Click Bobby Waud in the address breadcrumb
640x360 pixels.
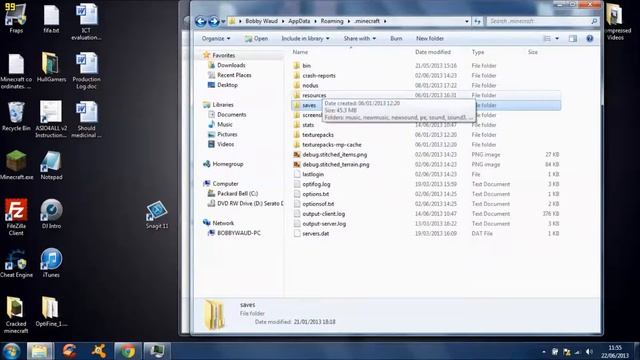coord(261,21)
